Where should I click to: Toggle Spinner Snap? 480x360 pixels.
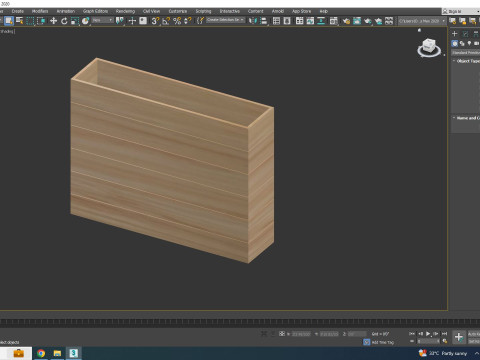(x=188, y=21)
